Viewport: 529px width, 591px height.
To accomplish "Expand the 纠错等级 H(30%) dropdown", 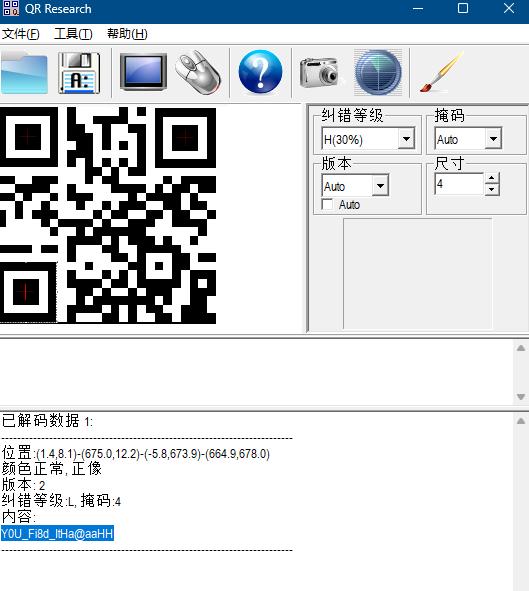I will pyautogui.click(x=406, y=139).
